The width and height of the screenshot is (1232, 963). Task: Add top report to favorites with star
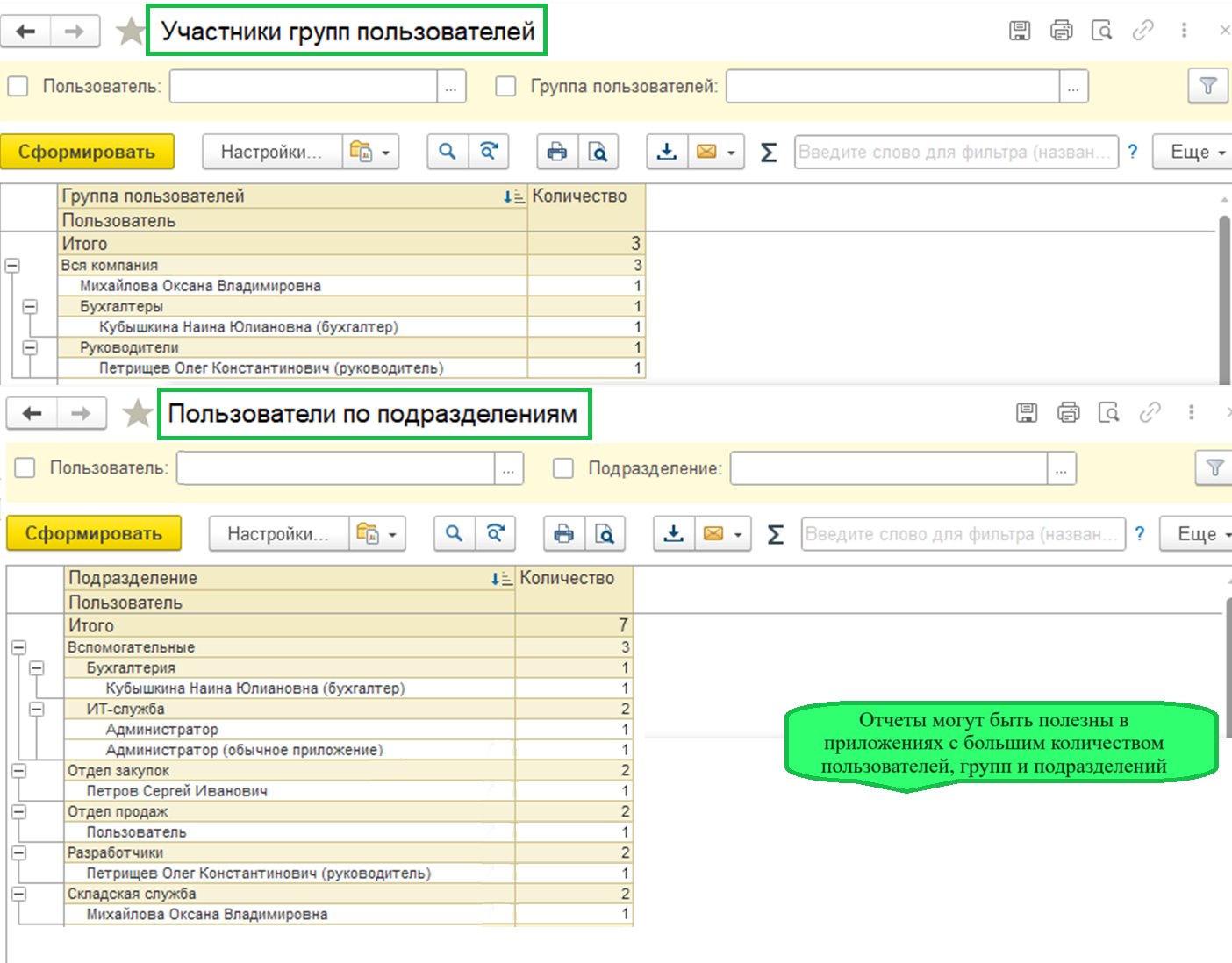pos(131,32)
